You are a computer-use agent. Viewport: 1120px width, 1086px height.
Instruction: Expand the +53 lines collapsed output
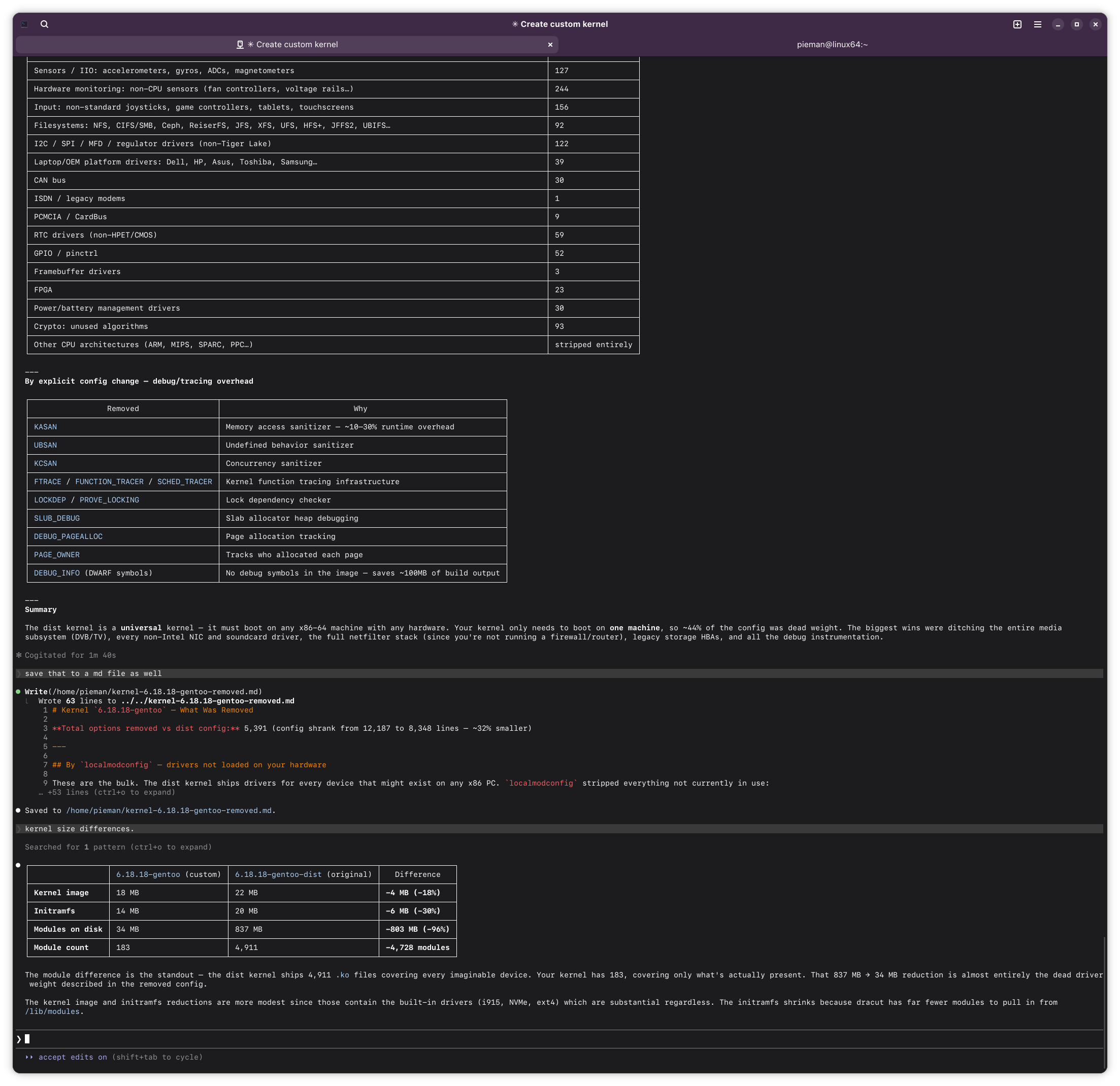pos(111,792)
